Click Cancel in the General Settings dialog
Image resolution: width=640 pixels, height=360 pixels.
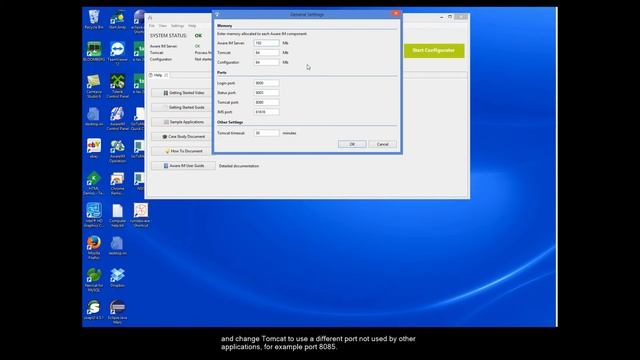pos(382,144)
